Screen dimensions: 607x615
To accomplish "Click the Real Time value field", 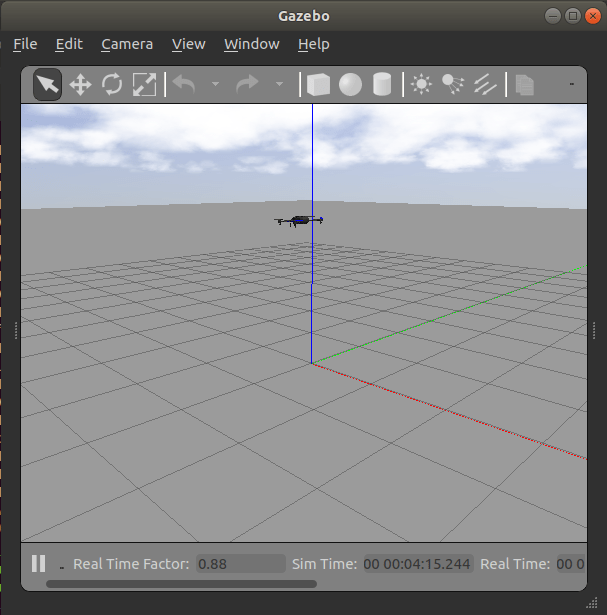I will 571,564.
